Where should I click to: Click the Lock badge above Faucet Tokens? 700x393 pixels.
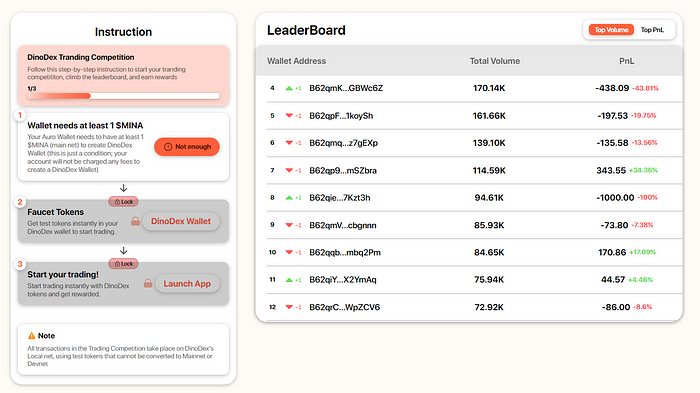click(123, 202)
